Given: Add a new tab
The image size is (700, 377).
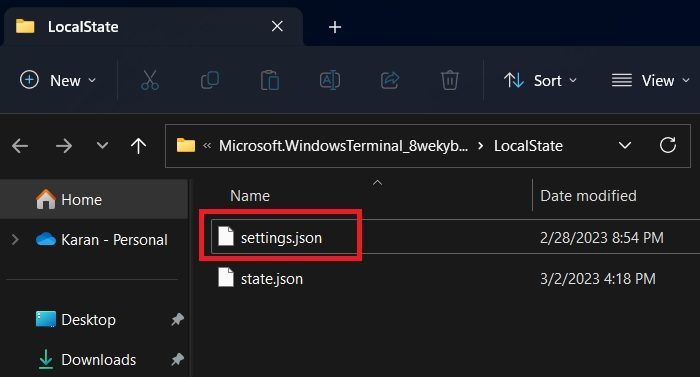Looking at the screenshot, I should tap(335, 27).
